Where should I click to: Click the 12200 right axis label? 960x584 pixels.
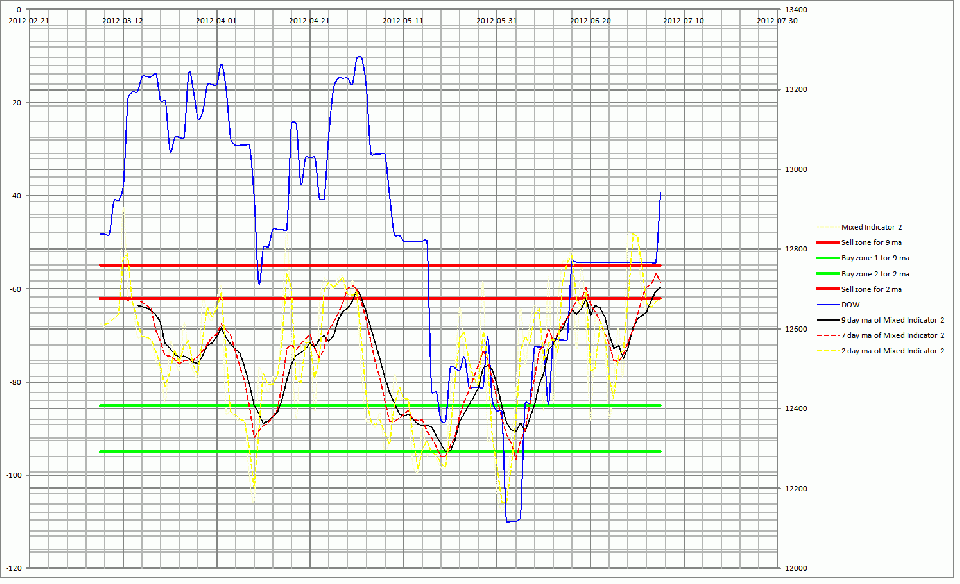point(795,489)
